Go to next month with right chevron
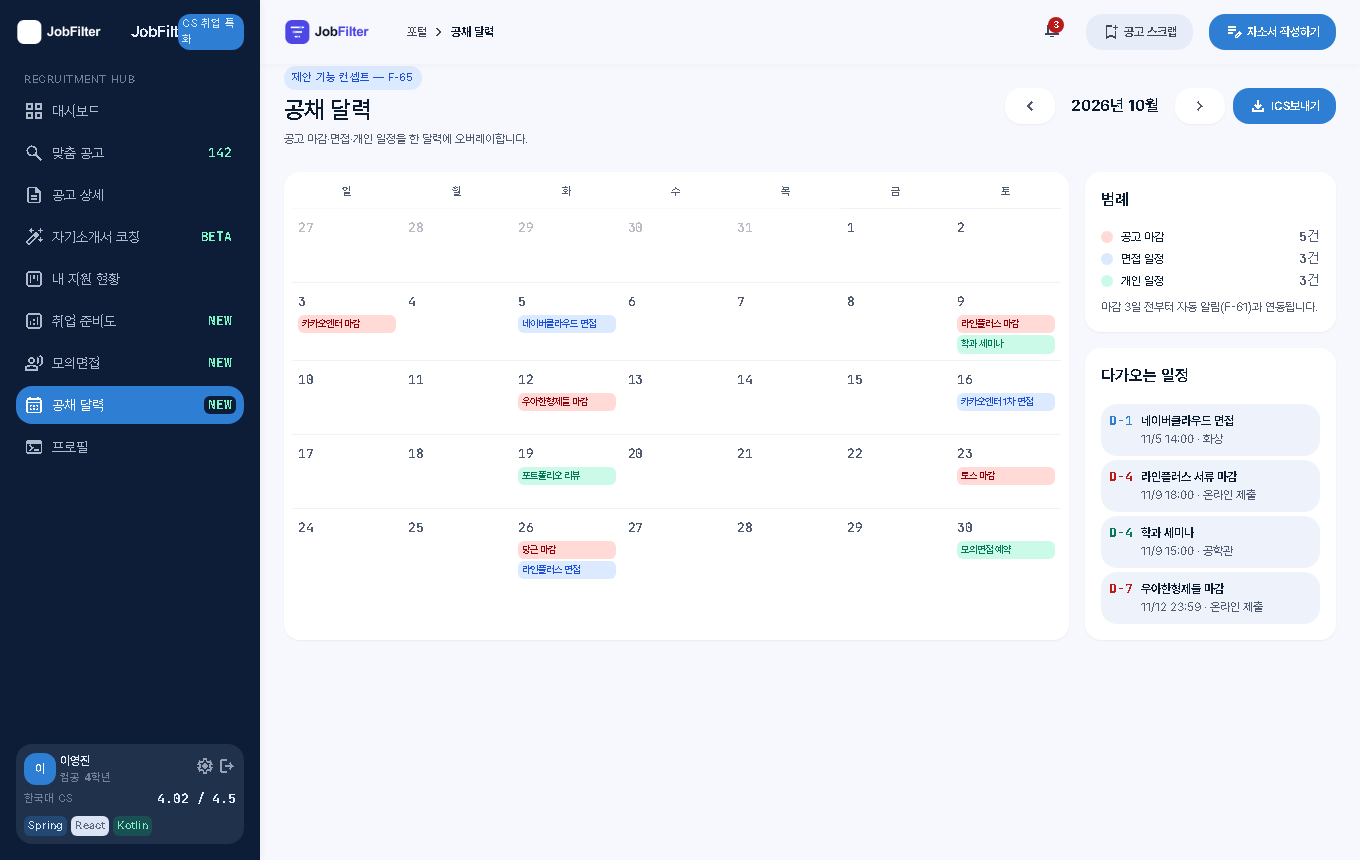Image resolution: width=1360 pixels, height=860 pixels. tap(1200, 106)
